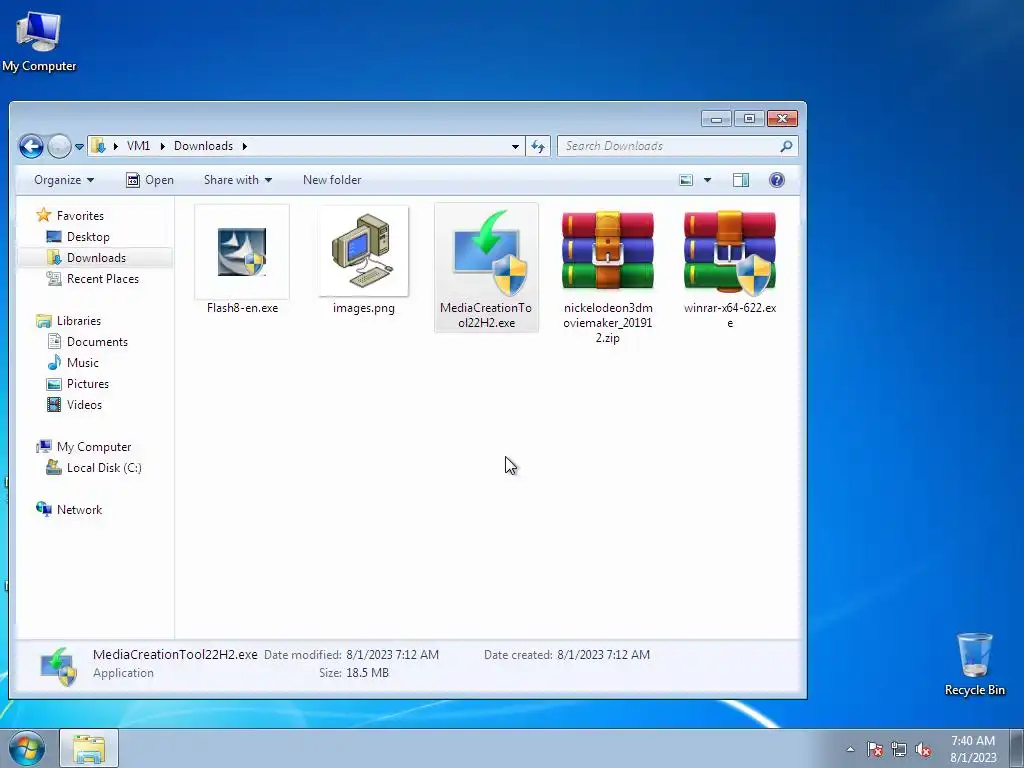Select the winrar-x64-622.exe installer icon
1024x768 pixels.
tap(729, 251)
